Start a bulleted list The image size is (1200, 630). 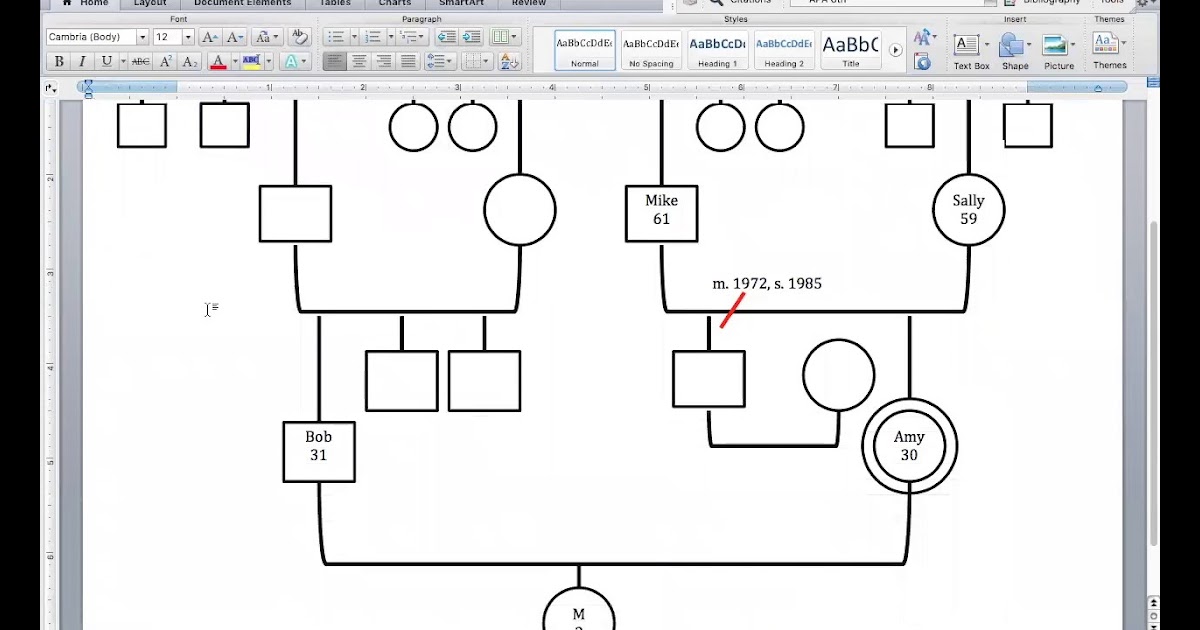[335, 37]
